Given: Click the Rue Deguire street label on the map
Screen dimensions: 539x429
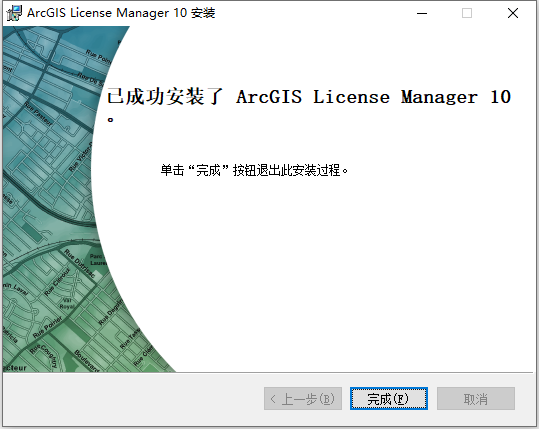Looking at the screenshot, I should (110, 312).
